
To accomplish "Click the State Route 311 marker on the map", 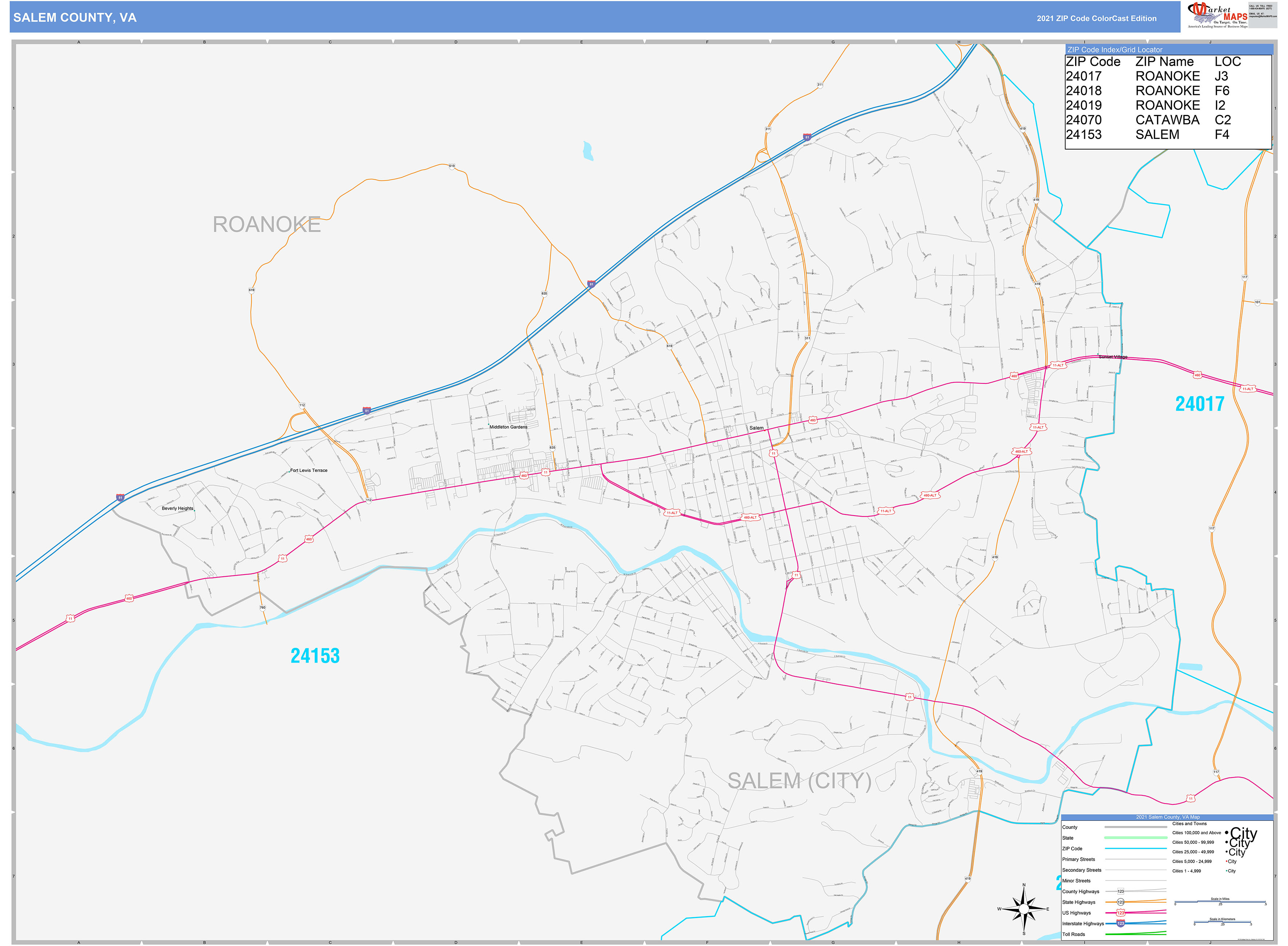I will tap(767, 129).
